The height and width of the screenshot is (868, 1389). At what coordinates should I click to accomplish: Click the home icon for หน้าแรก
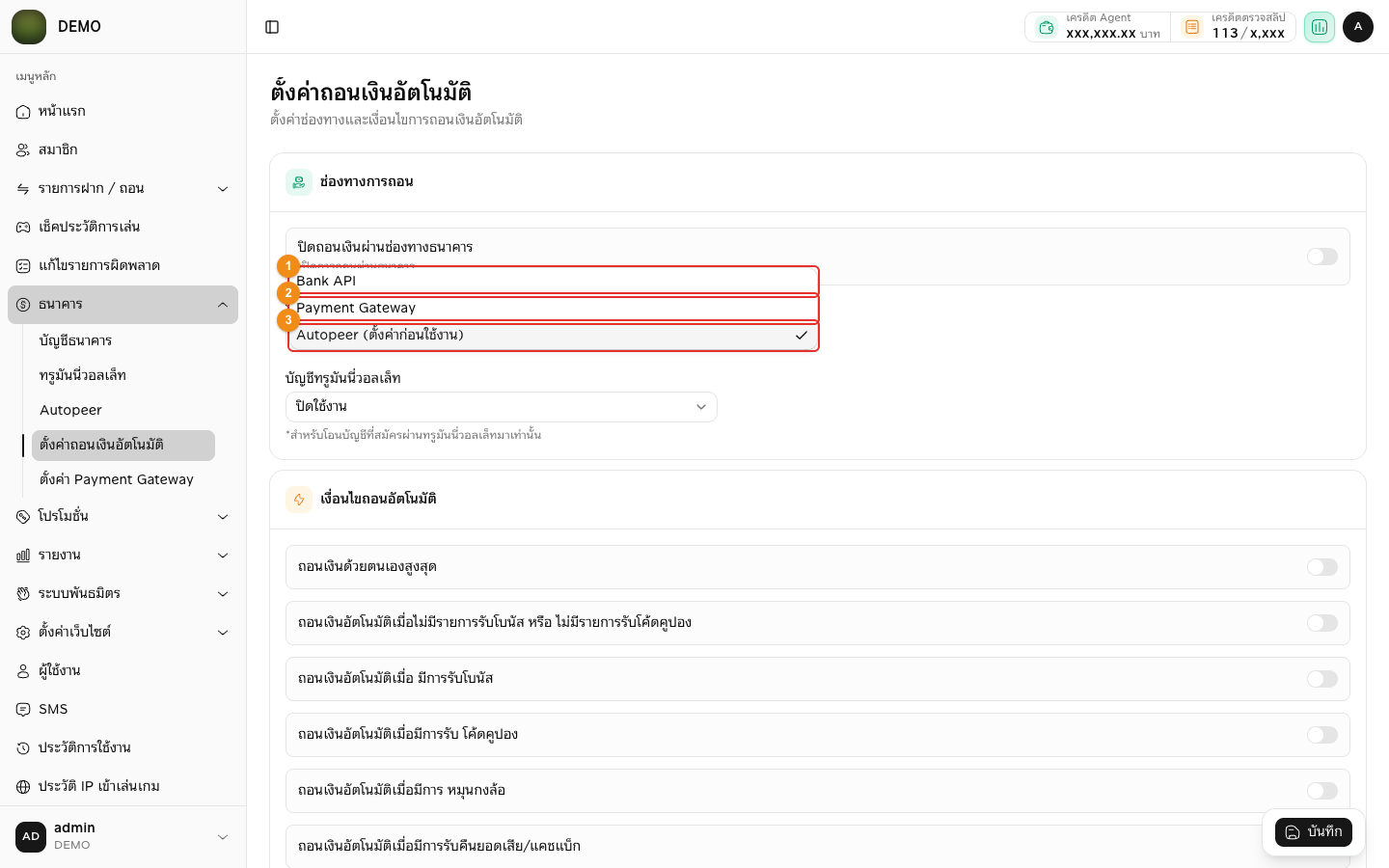pos(23,112)
